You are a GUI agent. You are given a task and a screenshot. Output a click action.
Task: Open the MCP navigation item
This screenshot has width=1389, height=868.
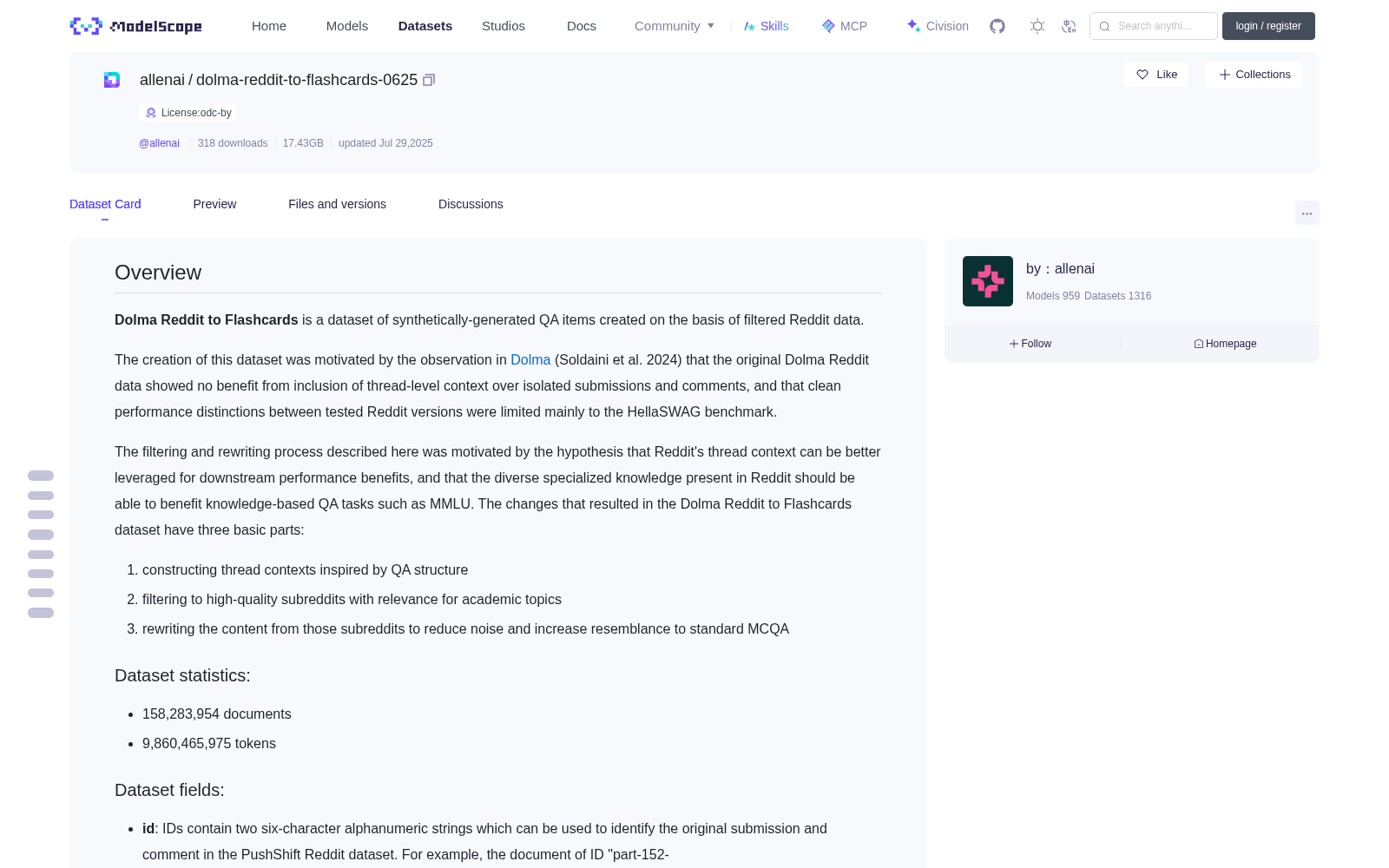[845, 26]
